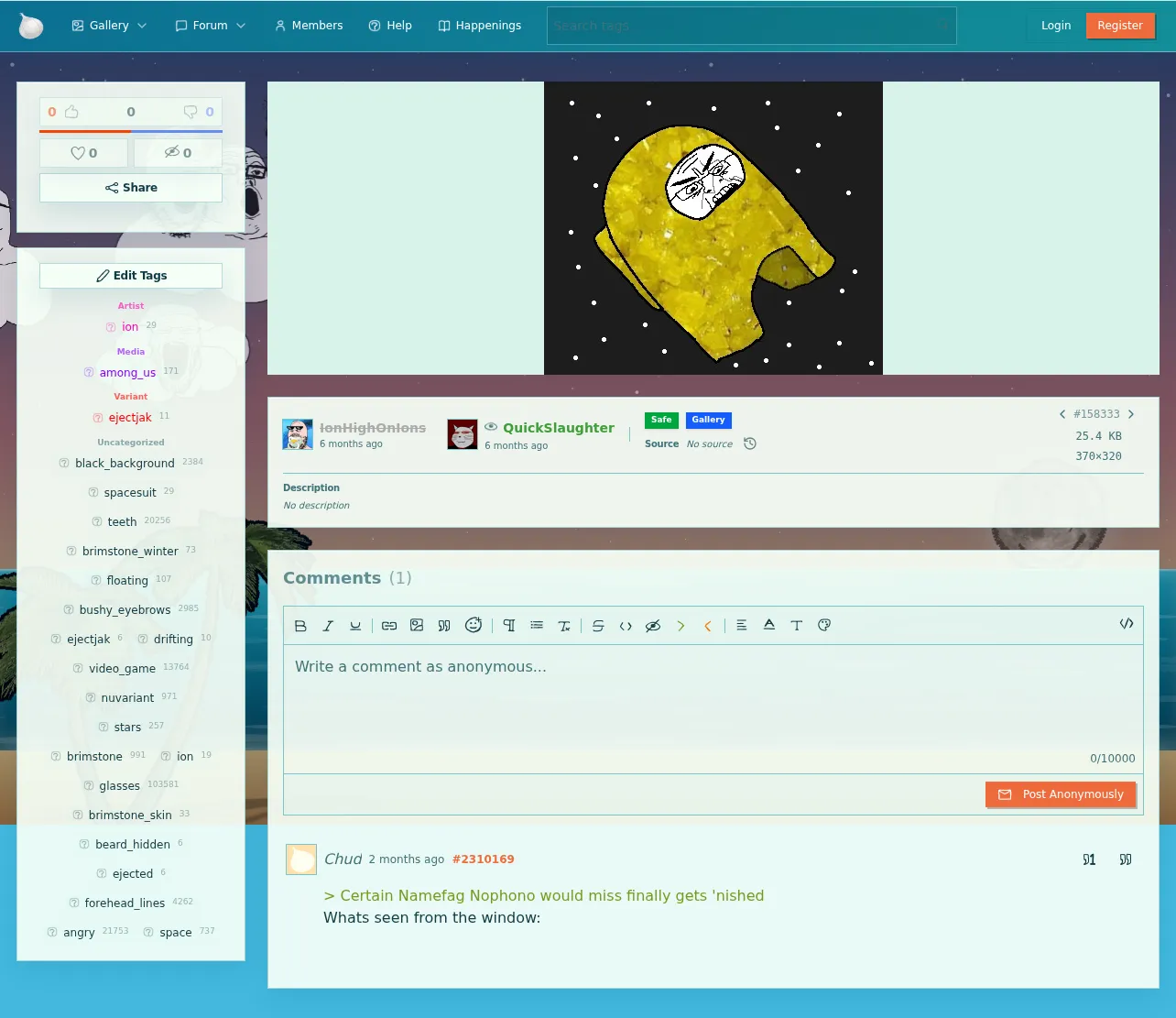
Task: View source history clock icon
Action: click(750, 444)
